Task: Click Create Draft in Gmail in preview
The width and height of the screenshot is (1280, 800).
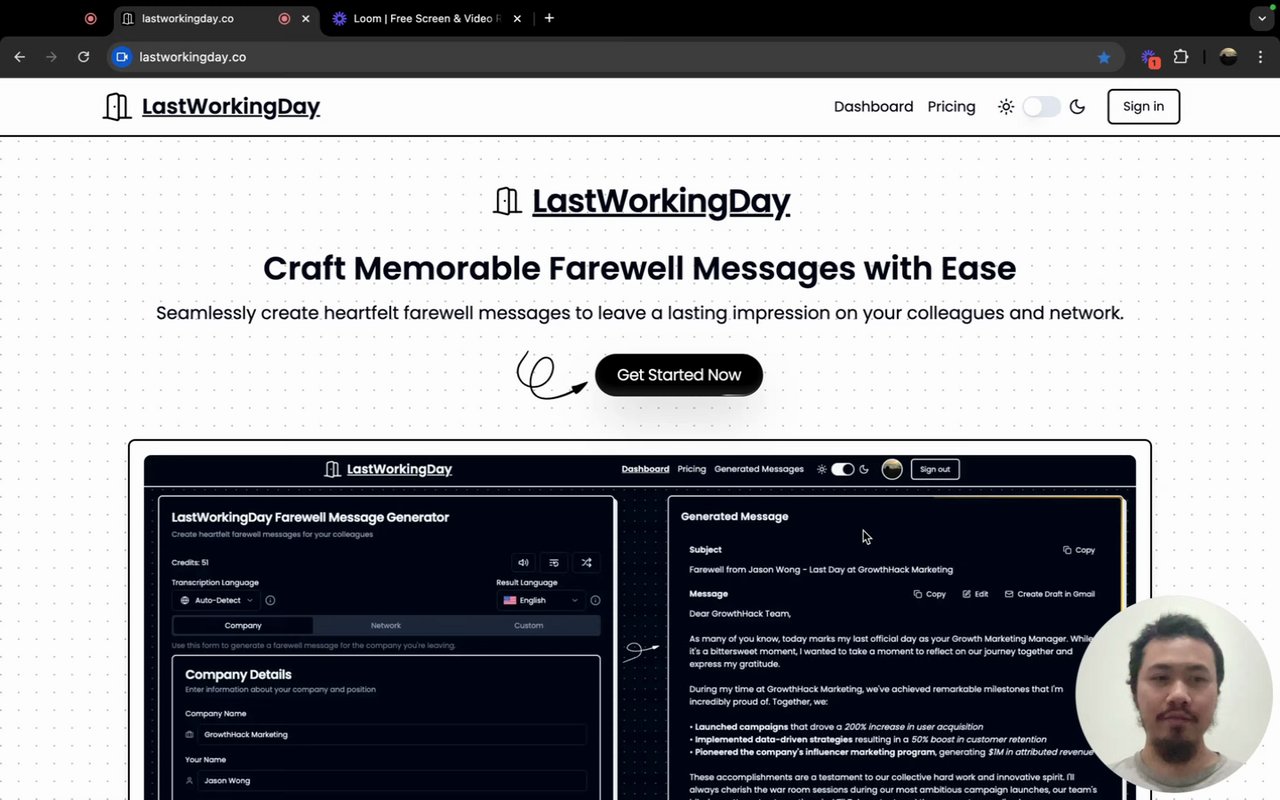Action: coord(1050,594)
